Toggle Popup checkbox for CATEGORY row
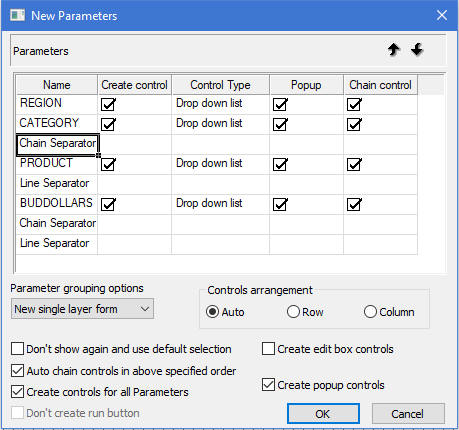Viewport: 459px width, 430px height. [280, 124]
